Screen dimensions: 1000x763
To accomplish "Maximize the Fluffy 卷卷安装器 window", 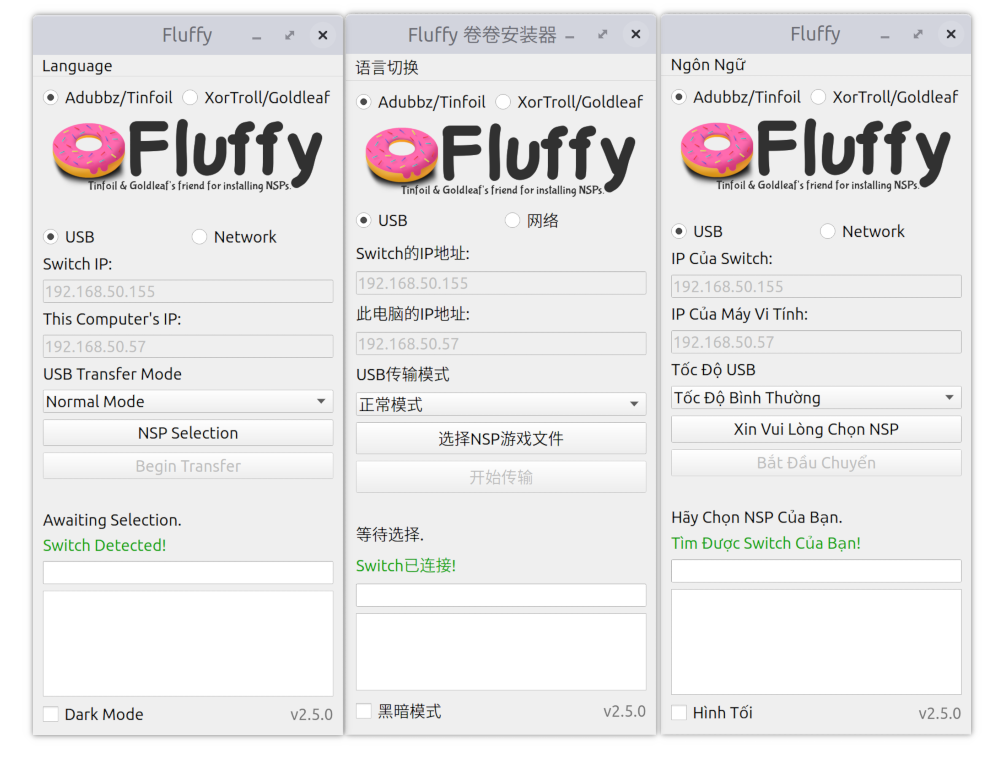I will [x=603, y=34].
